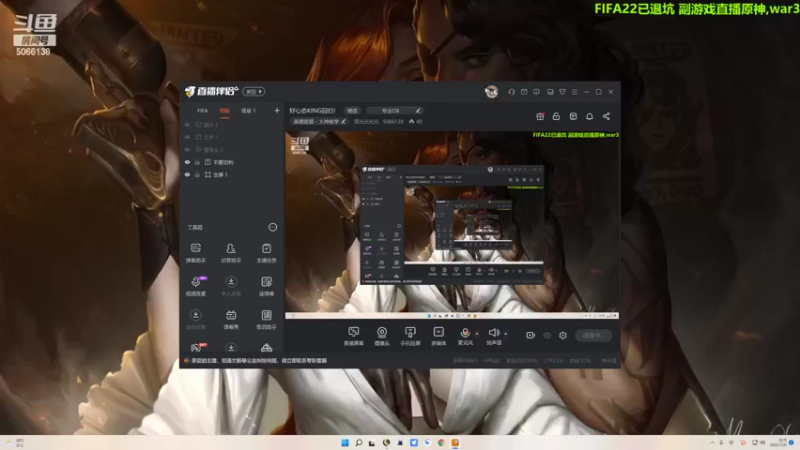Image resolution: width=800 pixels, height=450 pixels.
Task: Expand the microphone options arrow
Action: [x=477, y=334]
